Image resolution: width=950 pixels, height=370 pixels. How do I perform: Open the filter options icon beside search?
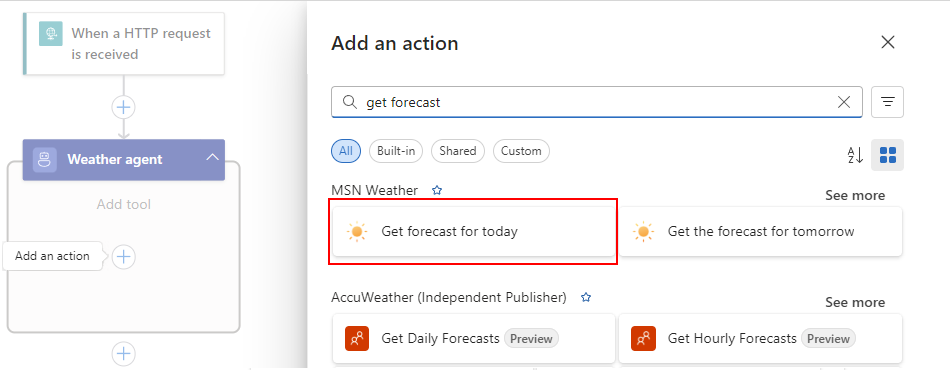click(888, 102)
